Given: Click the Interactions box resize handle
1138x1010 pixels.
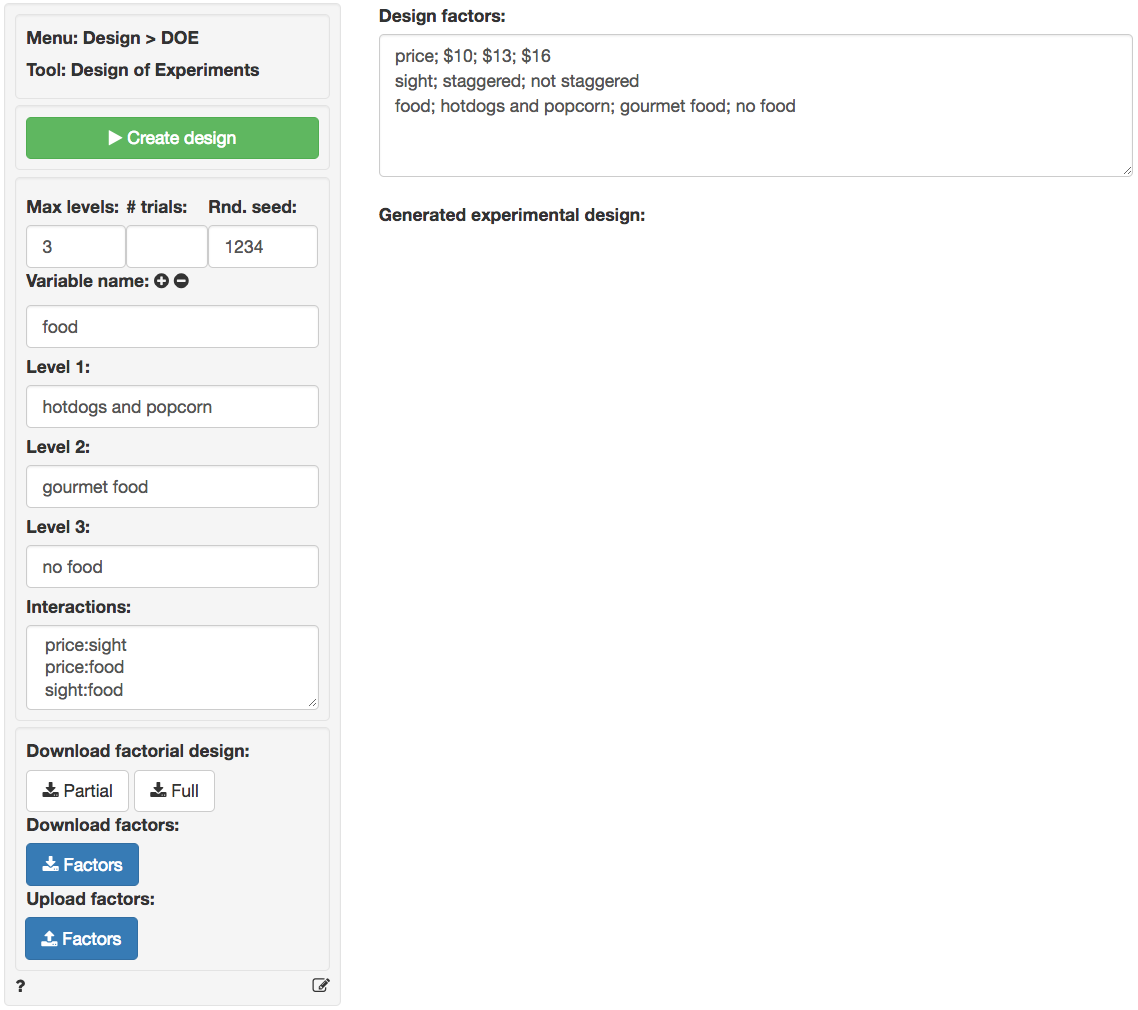Looking at the screenshot, I should point(313,703).
